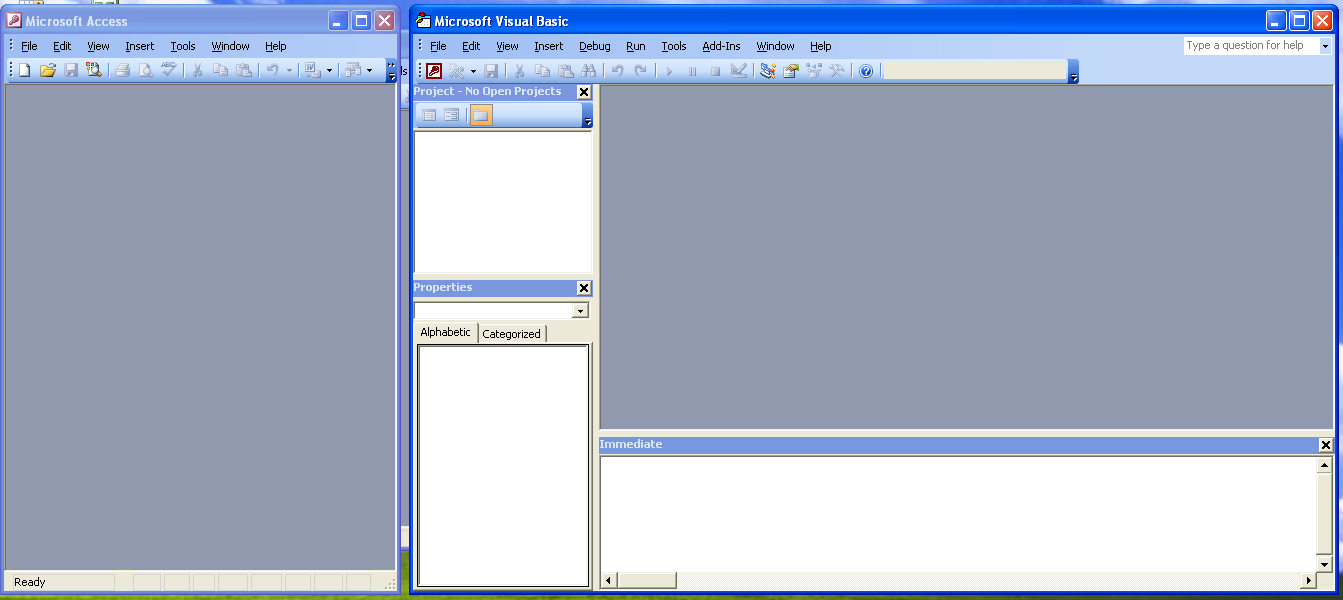
Task: Switch to Access via the View Microsoft Access icon
Action: (x=435, y=70)
